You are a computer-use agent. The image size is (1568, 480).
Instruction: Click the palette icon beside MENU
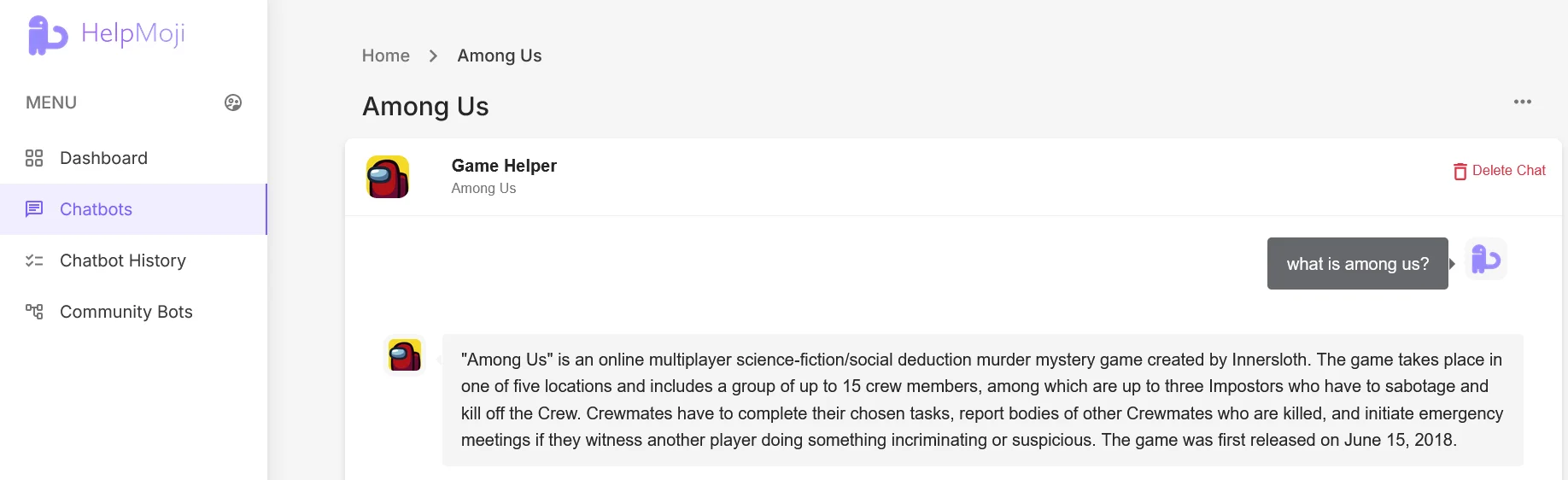click(233, 102)
